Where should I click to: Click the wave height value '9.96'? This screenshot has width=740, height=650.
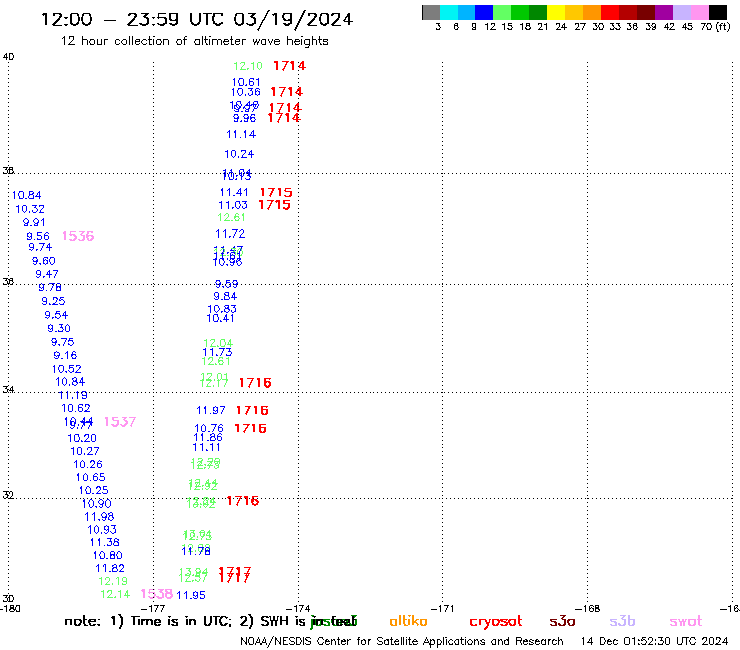pos(244,118)
